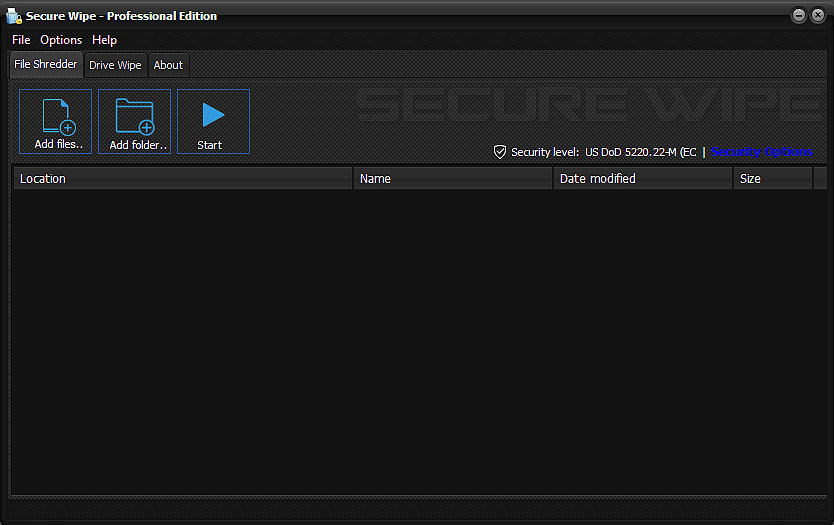Click the Secure Wipe app icon in title bar
The width and height of the screenshot is (834, 525).
coord(14,16)
